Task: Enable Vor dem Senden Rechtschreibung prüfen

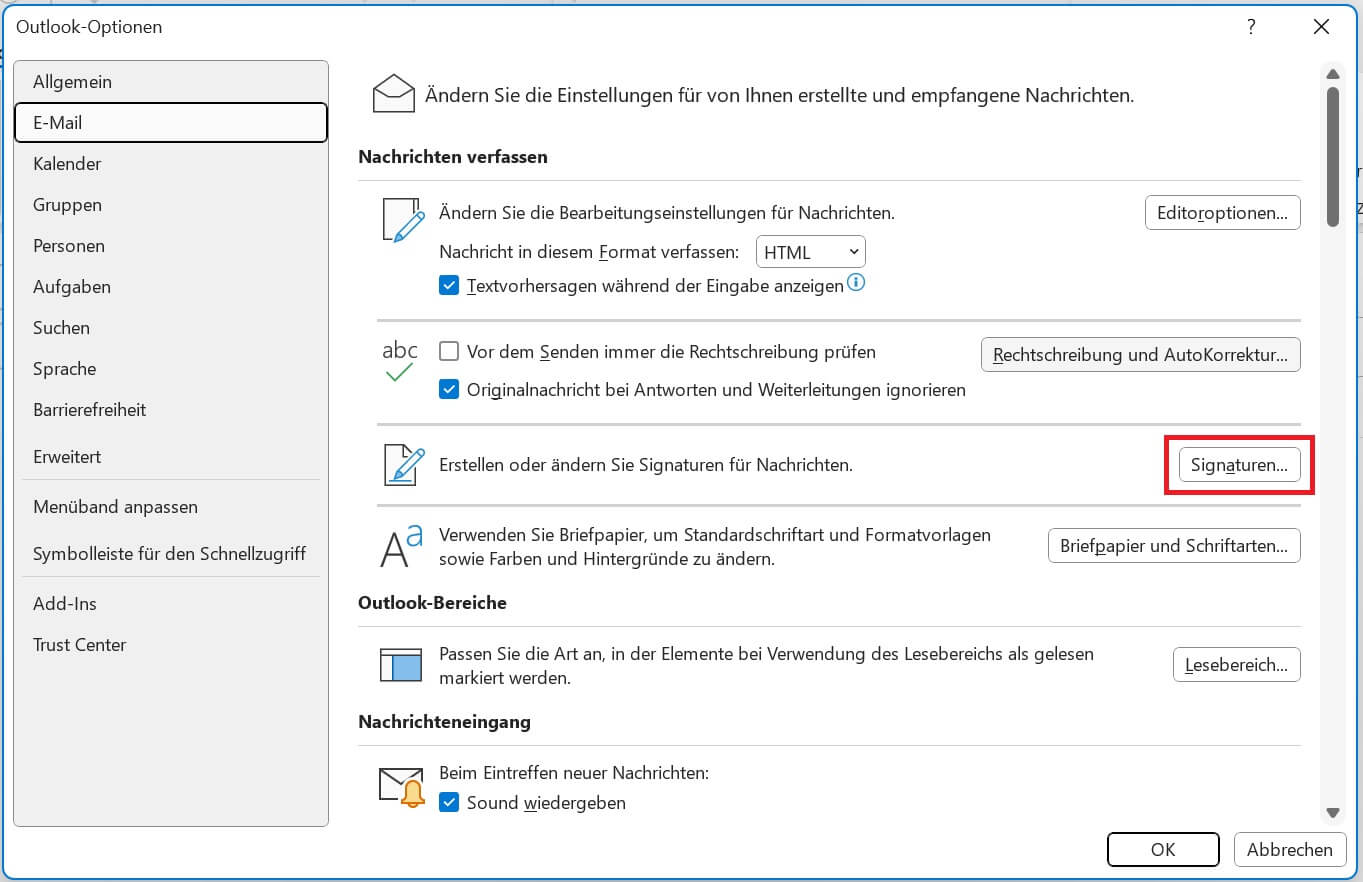Action: (449, 352)
